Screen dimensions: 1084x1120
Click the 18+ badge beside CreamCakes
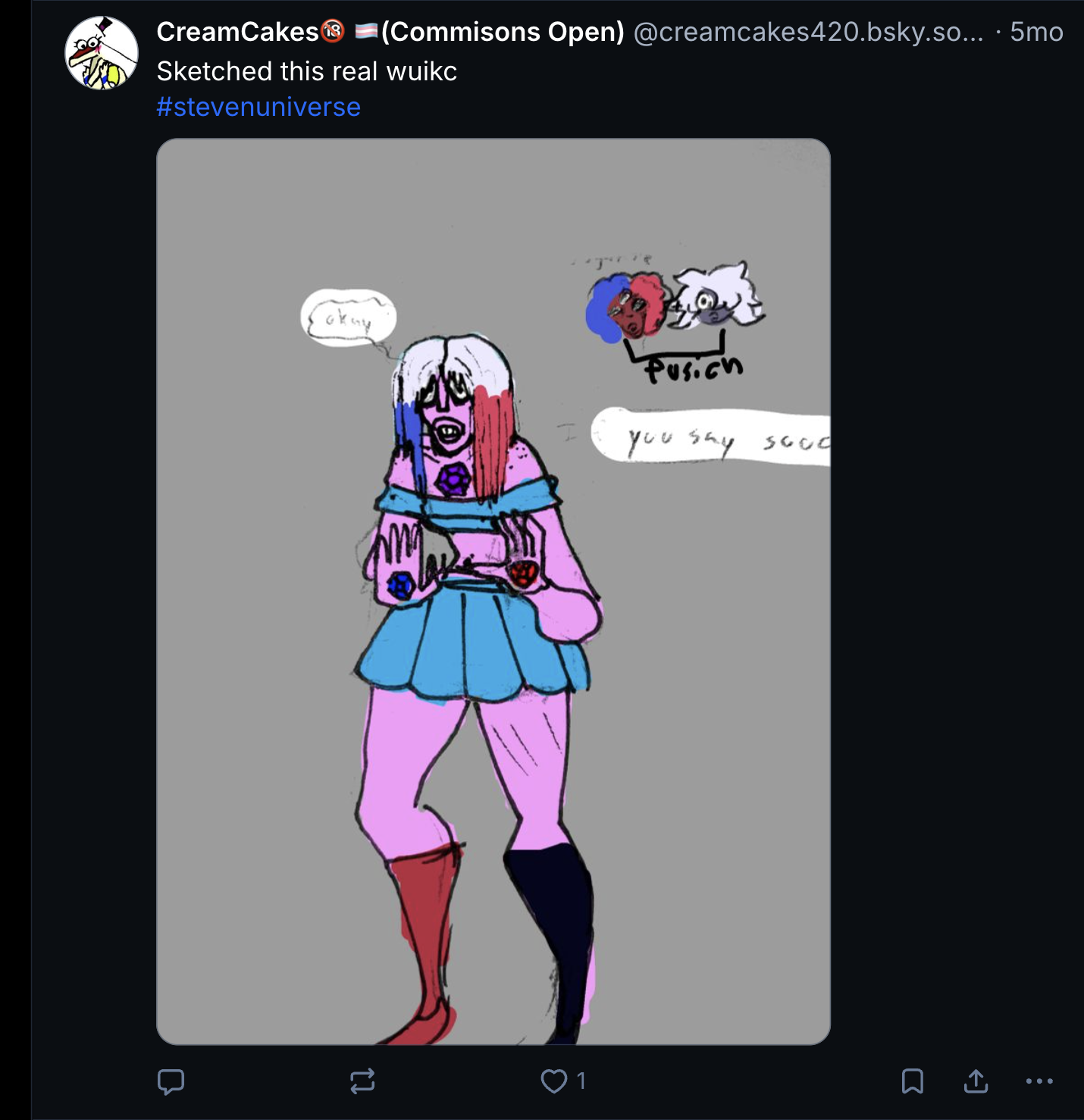pos(333,31)
